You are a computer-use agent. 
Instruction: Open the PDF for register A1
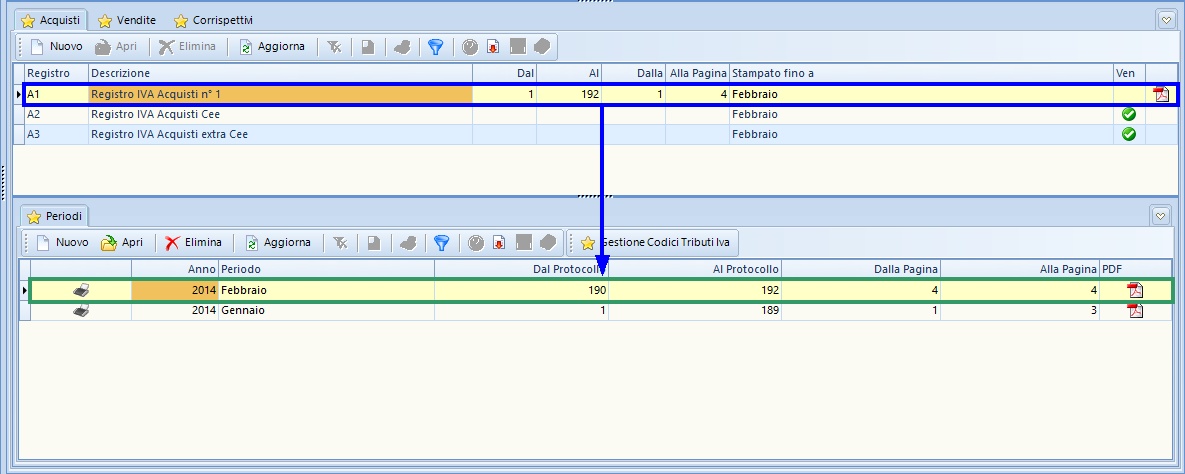tap(1161, 94)
